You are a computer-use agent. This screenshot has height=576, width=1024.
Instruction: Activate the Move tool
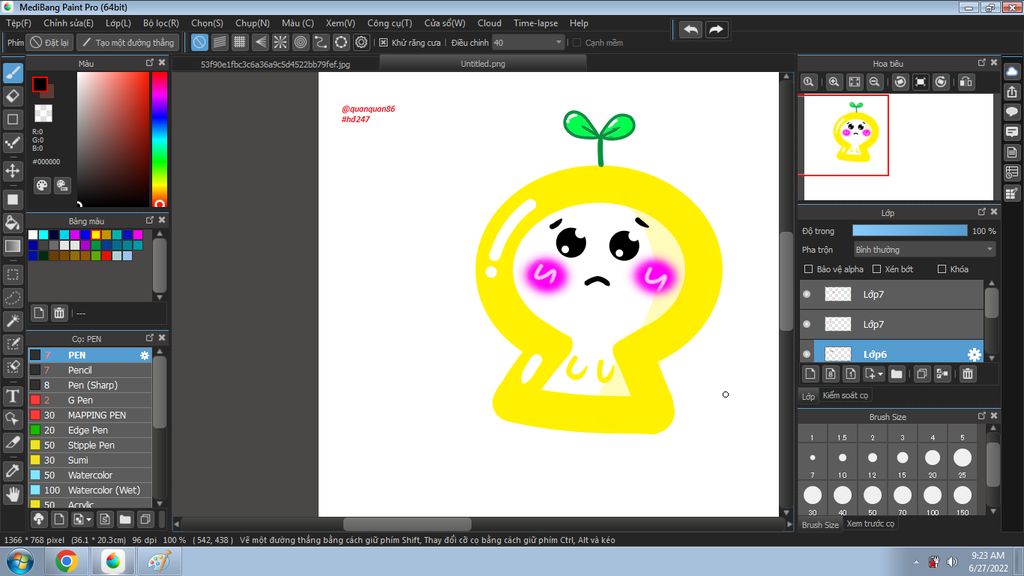click(x=13, y=171)
